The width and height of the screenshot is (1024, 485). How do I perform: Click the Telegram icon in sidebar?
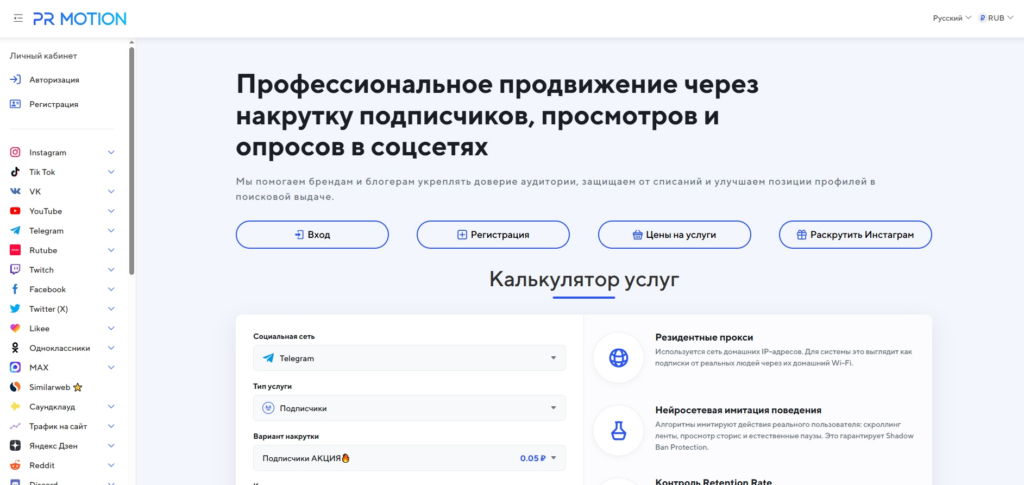pos(15,231)
